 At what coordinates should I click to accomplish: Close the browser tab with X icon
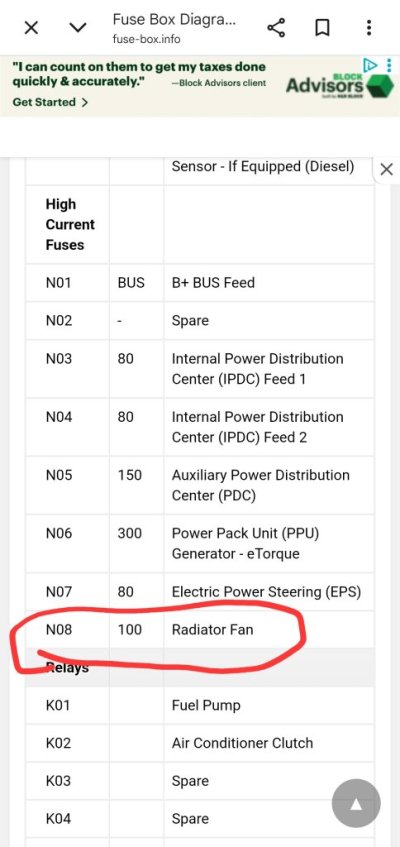point(32,28)
